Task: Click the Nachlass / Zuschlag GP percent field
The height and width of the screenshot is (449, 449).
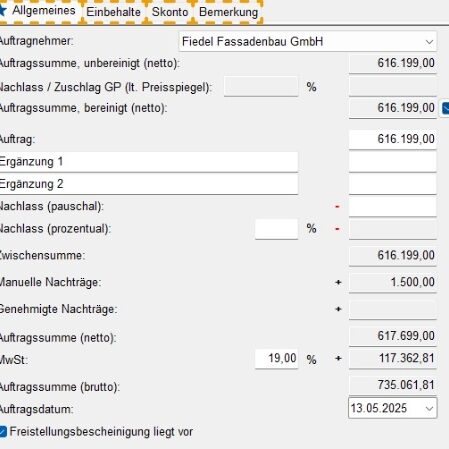Action: tap(261, 87)
